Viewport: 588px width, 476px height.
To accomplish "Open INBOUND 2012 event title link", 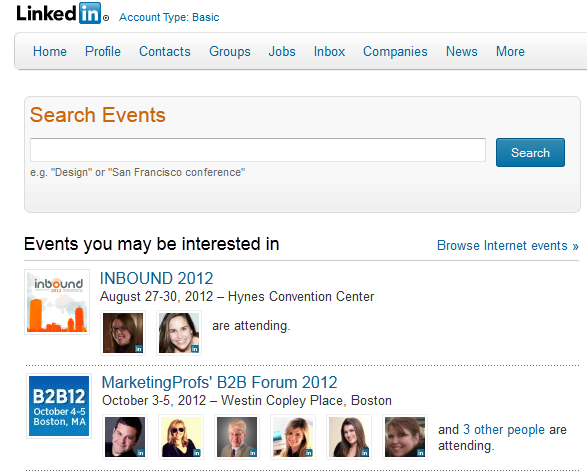I will [x=156, y=278].
